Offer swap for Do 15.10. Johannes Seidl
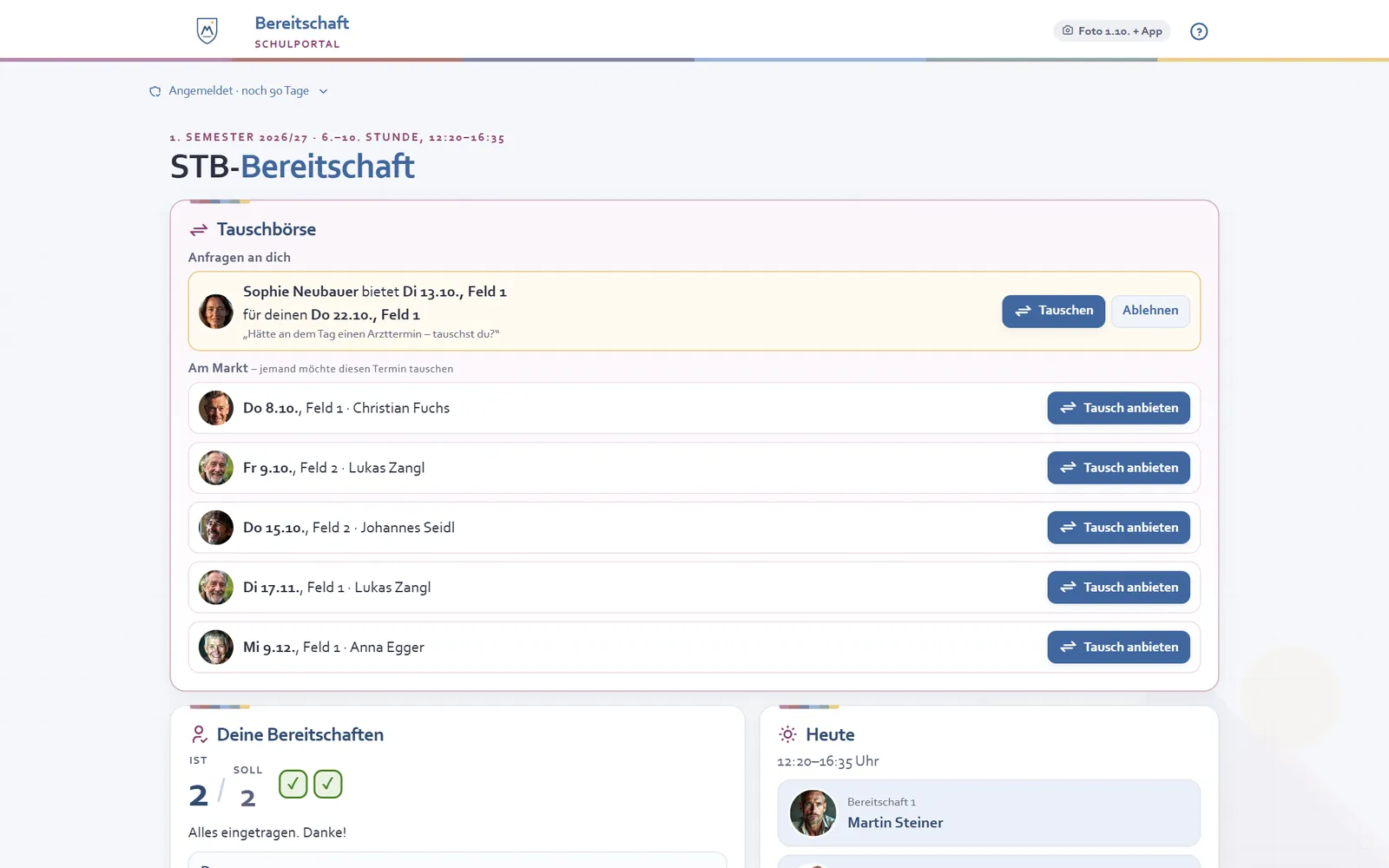This screenshot has height=868, width=1389. (x=1118, y=528)
